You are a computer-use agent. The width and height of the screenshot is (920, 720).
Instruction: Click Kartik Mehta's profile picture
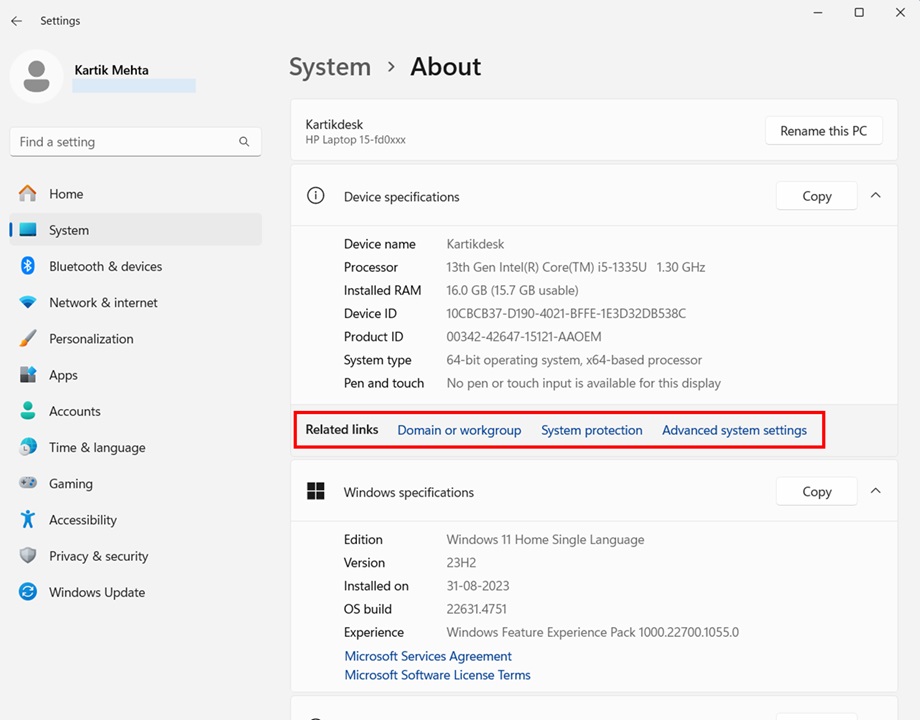[37, 76]
